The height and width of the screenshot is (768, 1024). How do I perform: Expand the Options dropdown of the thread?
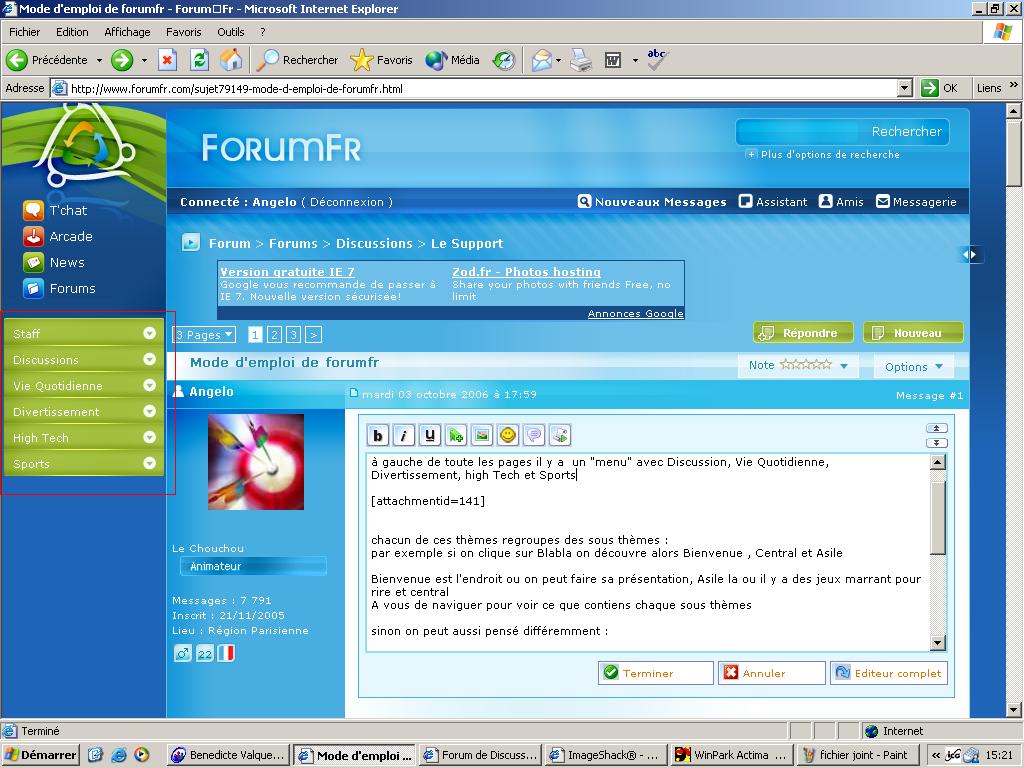[x=913, y=366]
